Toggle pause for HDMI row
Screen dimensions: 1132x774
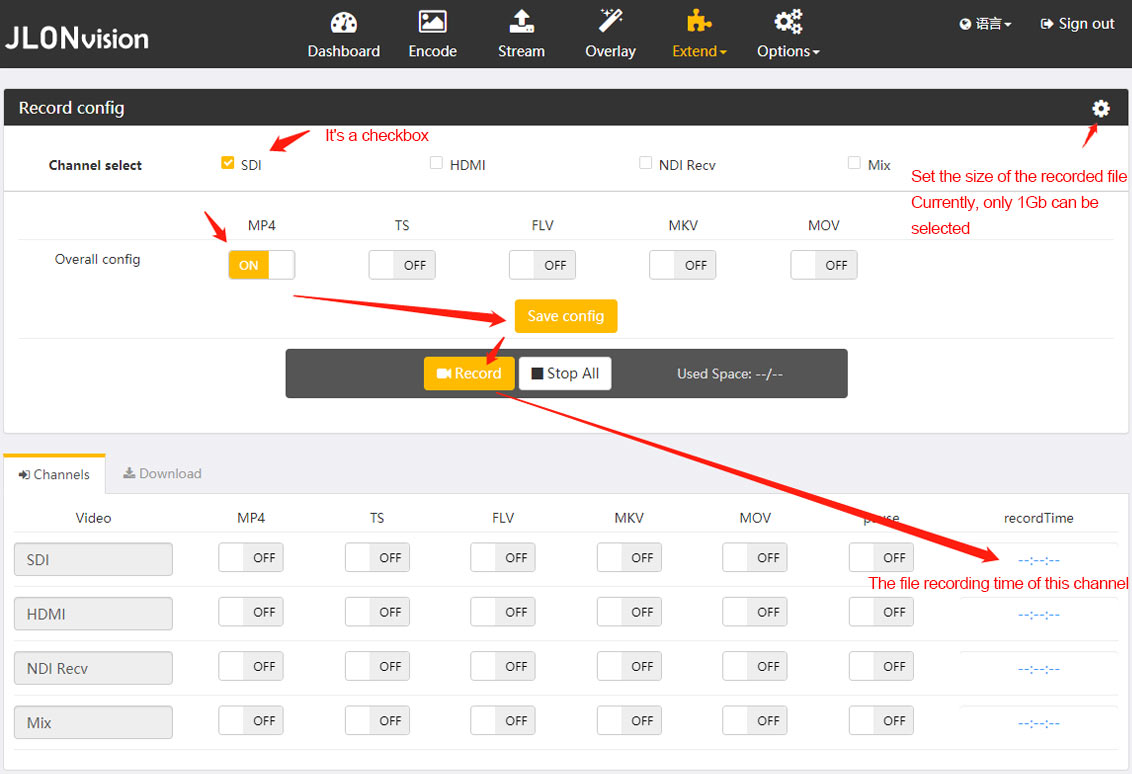pos(881,612)
